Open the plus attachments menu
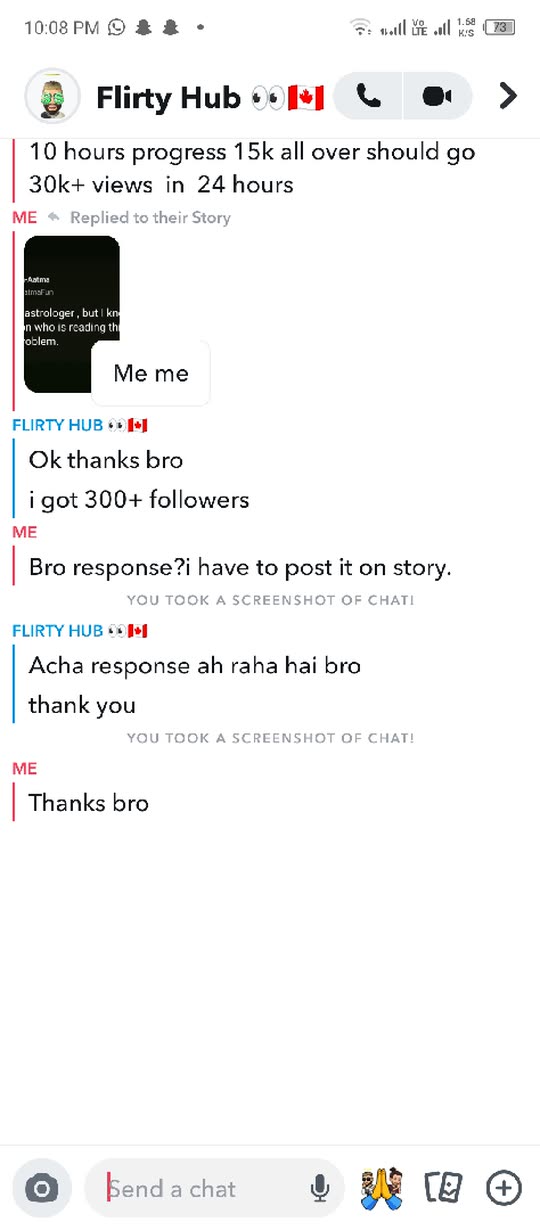This screenshot has width=540, height=1230. tap(504, 1188)
